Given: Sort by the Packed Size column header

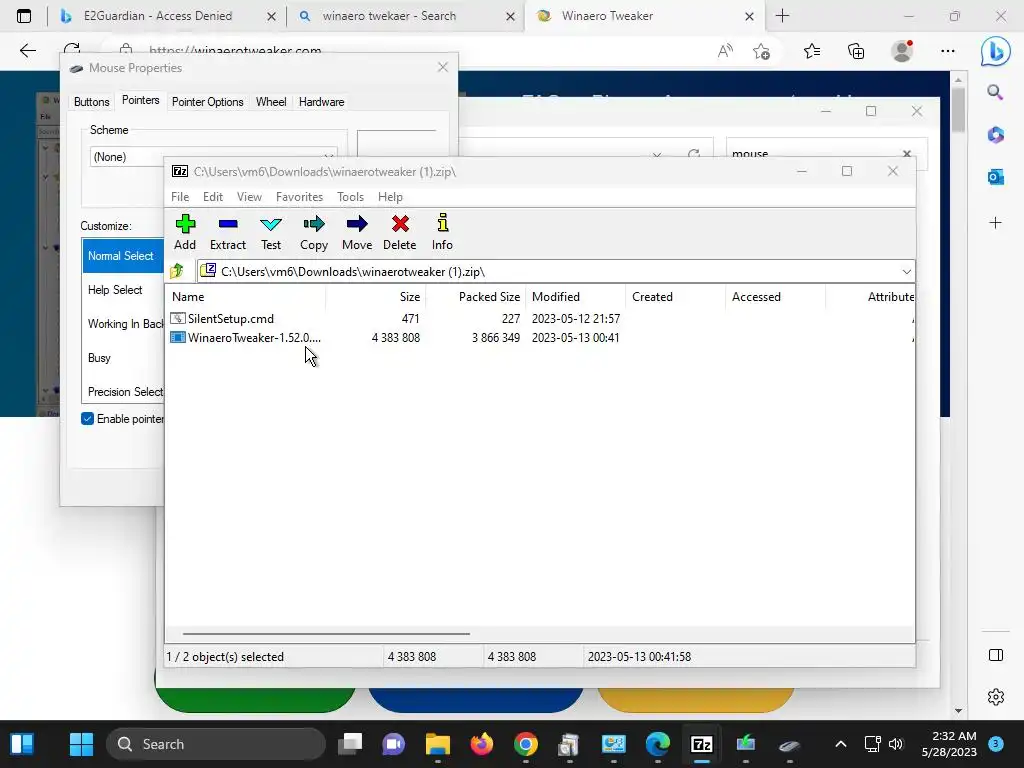Looking at the screenshot, I should (475, 296).
